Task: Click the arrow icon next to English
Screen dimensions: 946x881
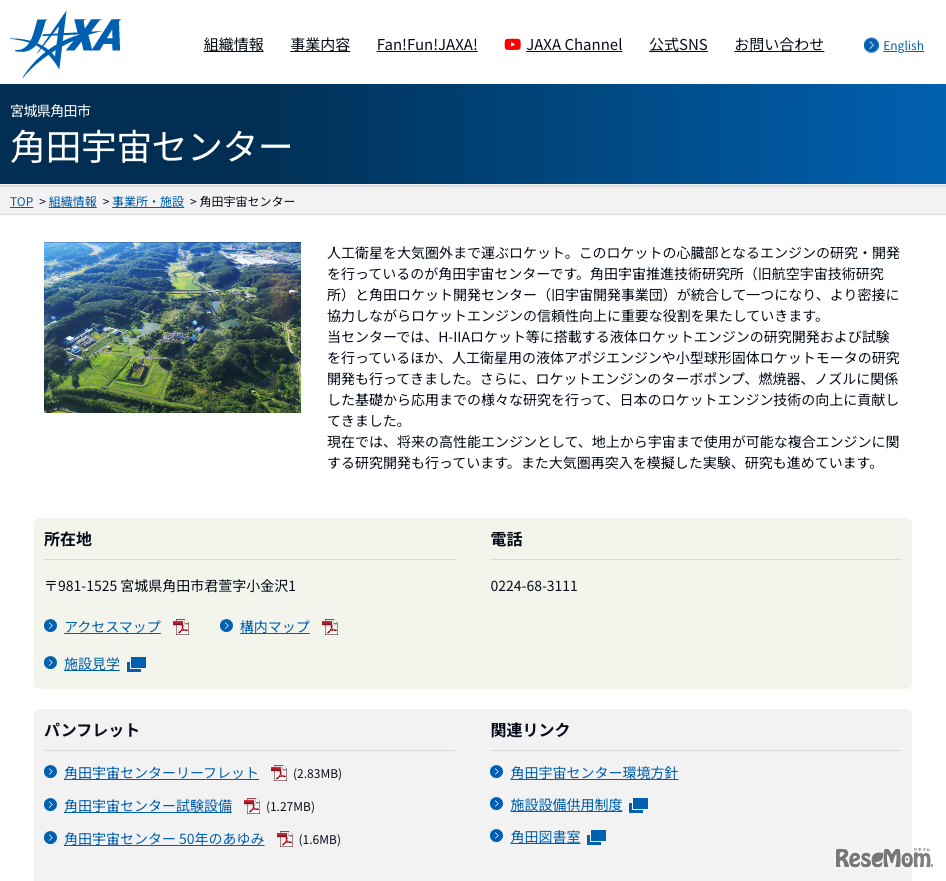Action: coord(871,45)
